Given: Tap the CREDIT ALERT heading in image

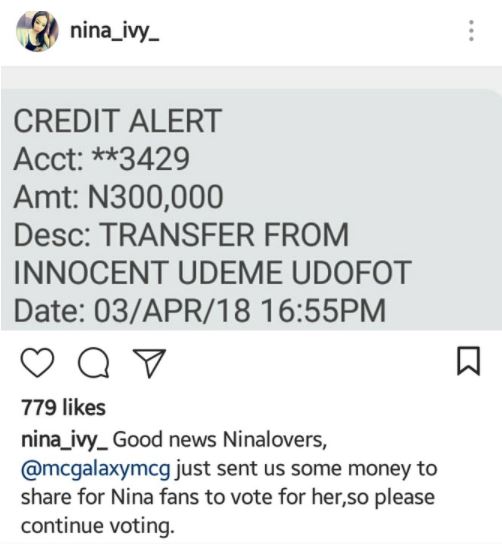Looking at the screenshot, I should point(117,120).
